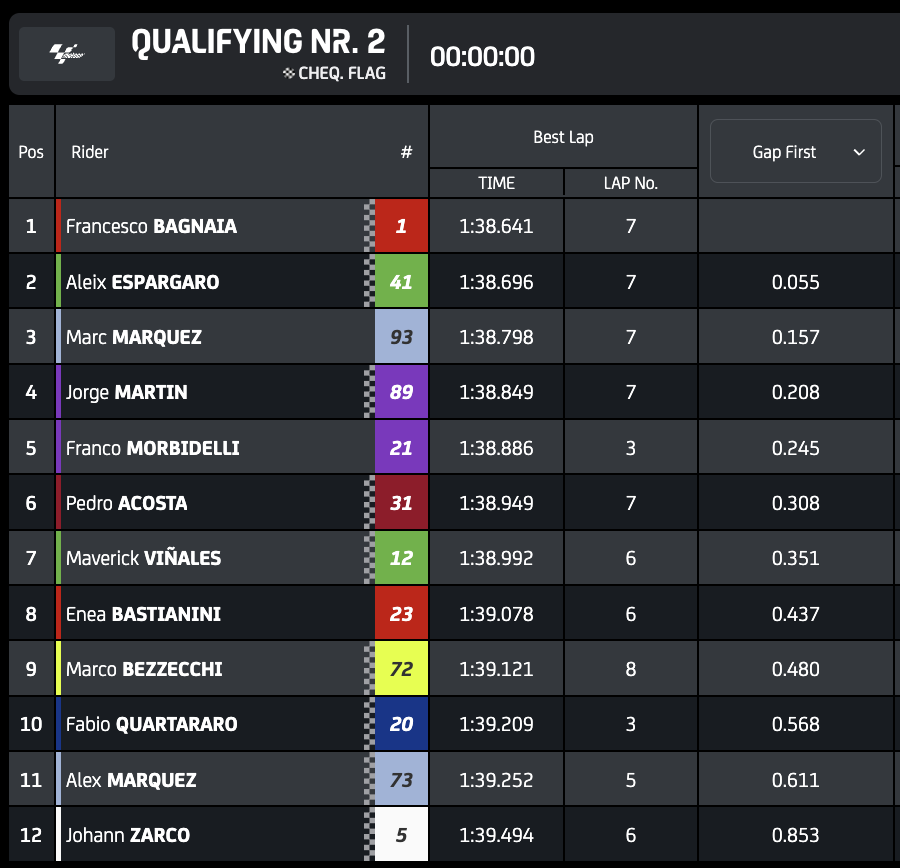Image resolution: width=900 pixels, height=868 pixels.
Task: Select the Pos column header
Action: click(31, 152)
